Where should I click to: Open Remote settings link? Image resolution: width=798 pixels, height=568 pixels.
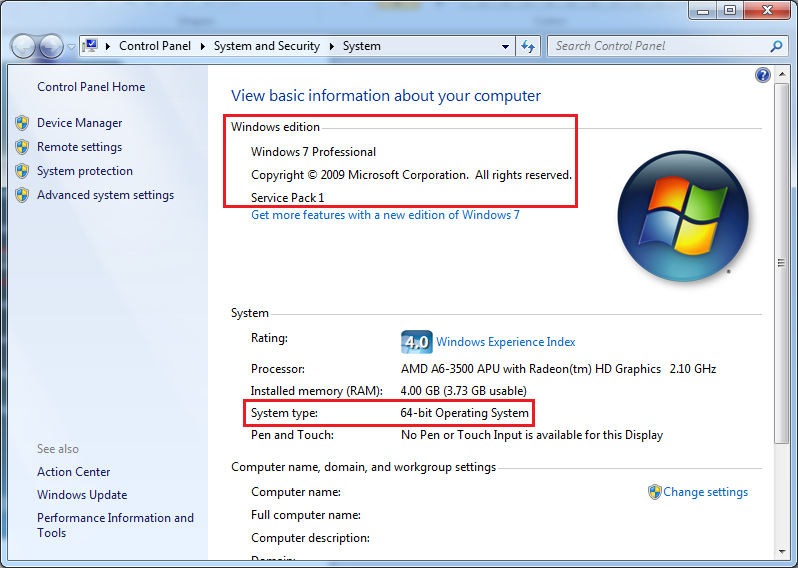pyautogui.click(x=79, y=147)
